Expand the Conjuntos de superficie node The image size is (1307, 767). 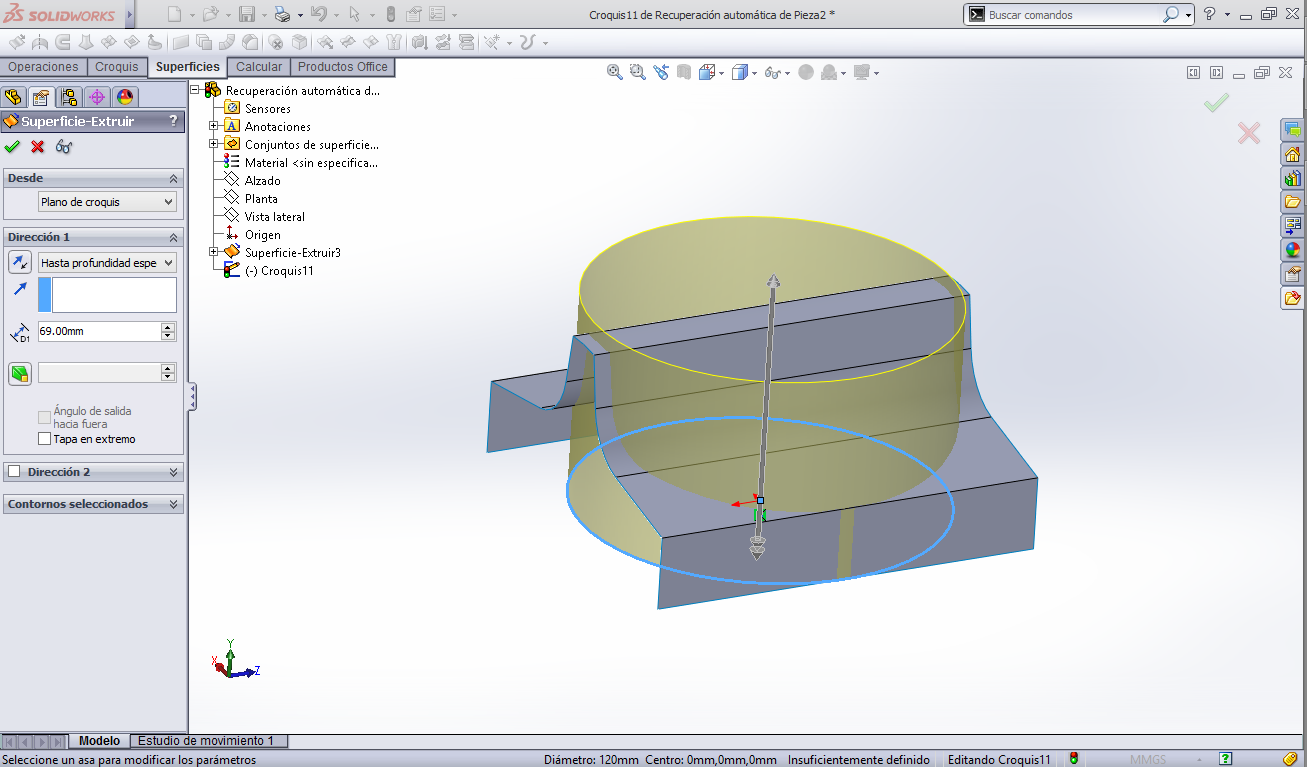click(213, 144)
